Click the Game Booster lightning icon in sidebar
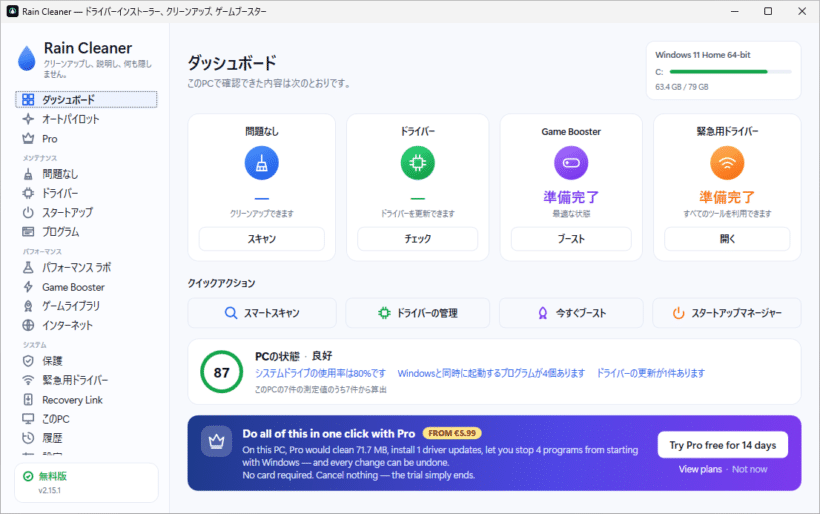 [x=28, y=287]
